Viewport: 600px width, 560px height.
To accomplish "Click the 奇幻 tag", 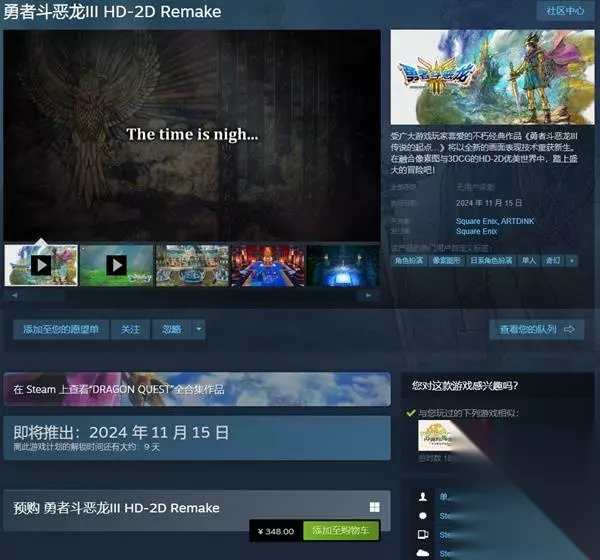I will pyautogui.click(x=553, y=261).
